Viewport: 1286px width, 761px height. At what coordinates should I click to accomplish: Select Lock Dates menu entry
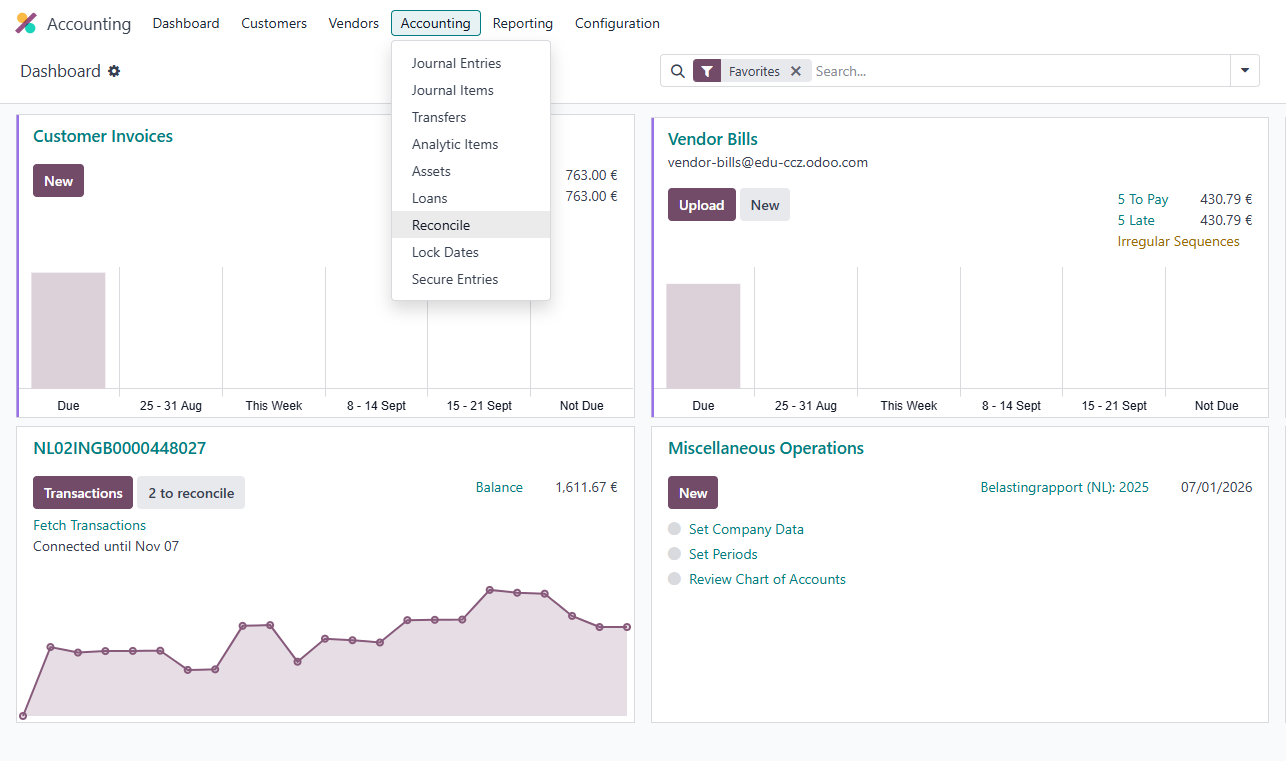[445, 252]
